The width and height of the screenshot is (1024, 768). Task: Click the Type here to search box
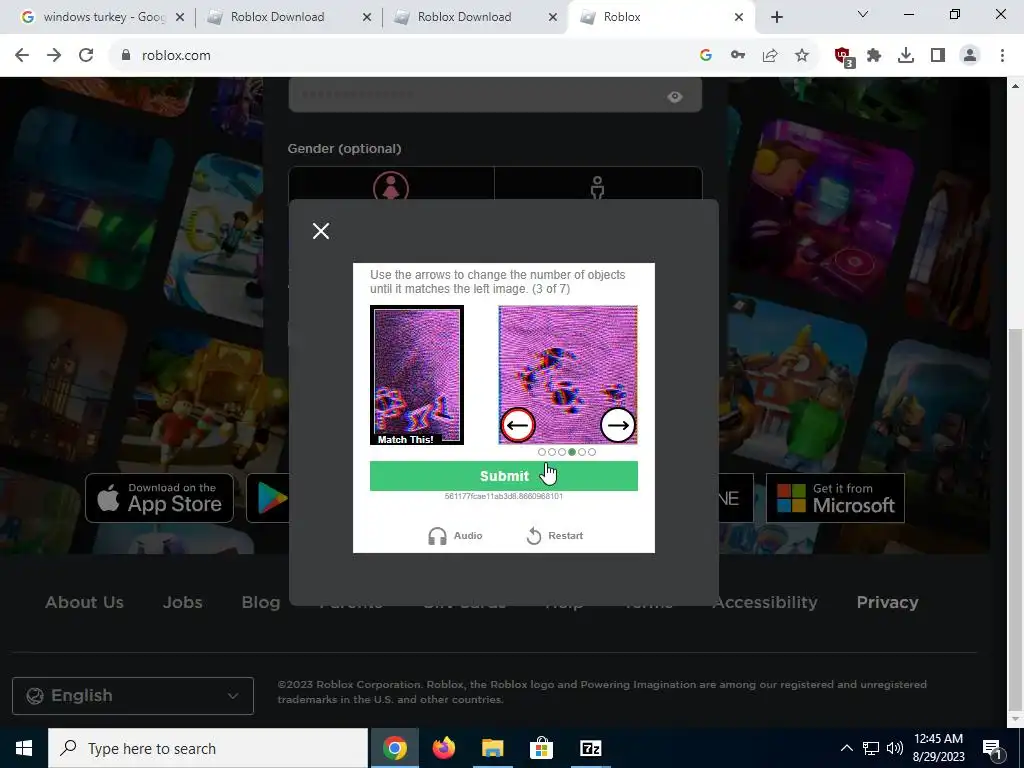click(208, 748)
